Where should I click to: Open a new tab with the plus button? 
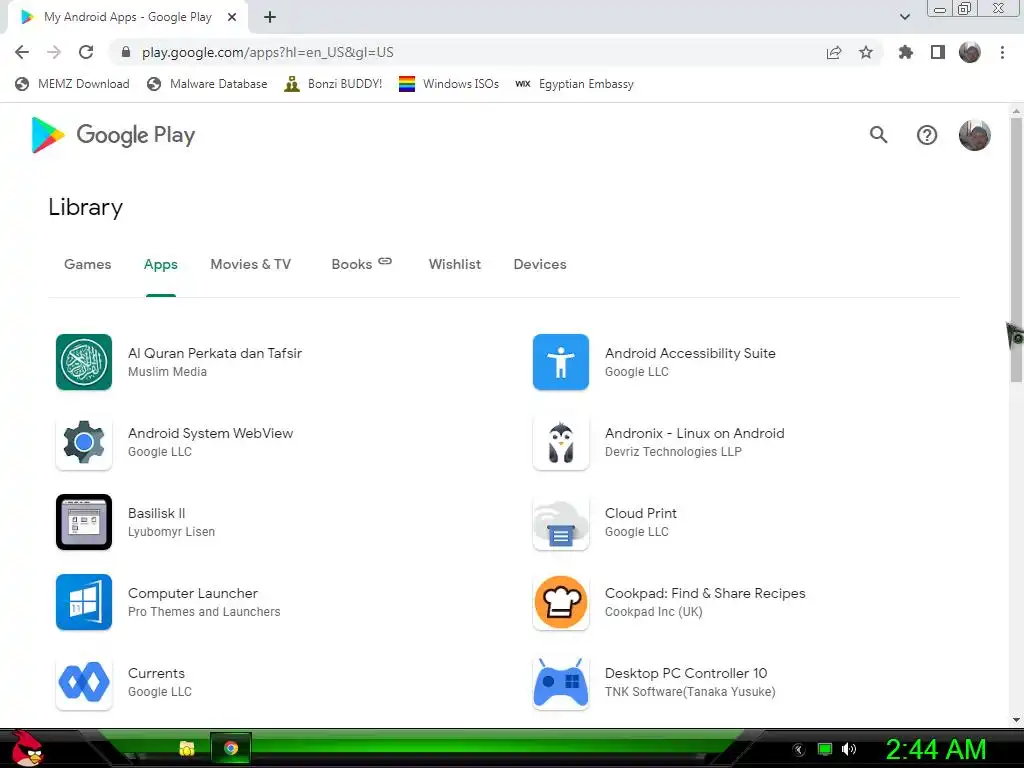[270, 17]
